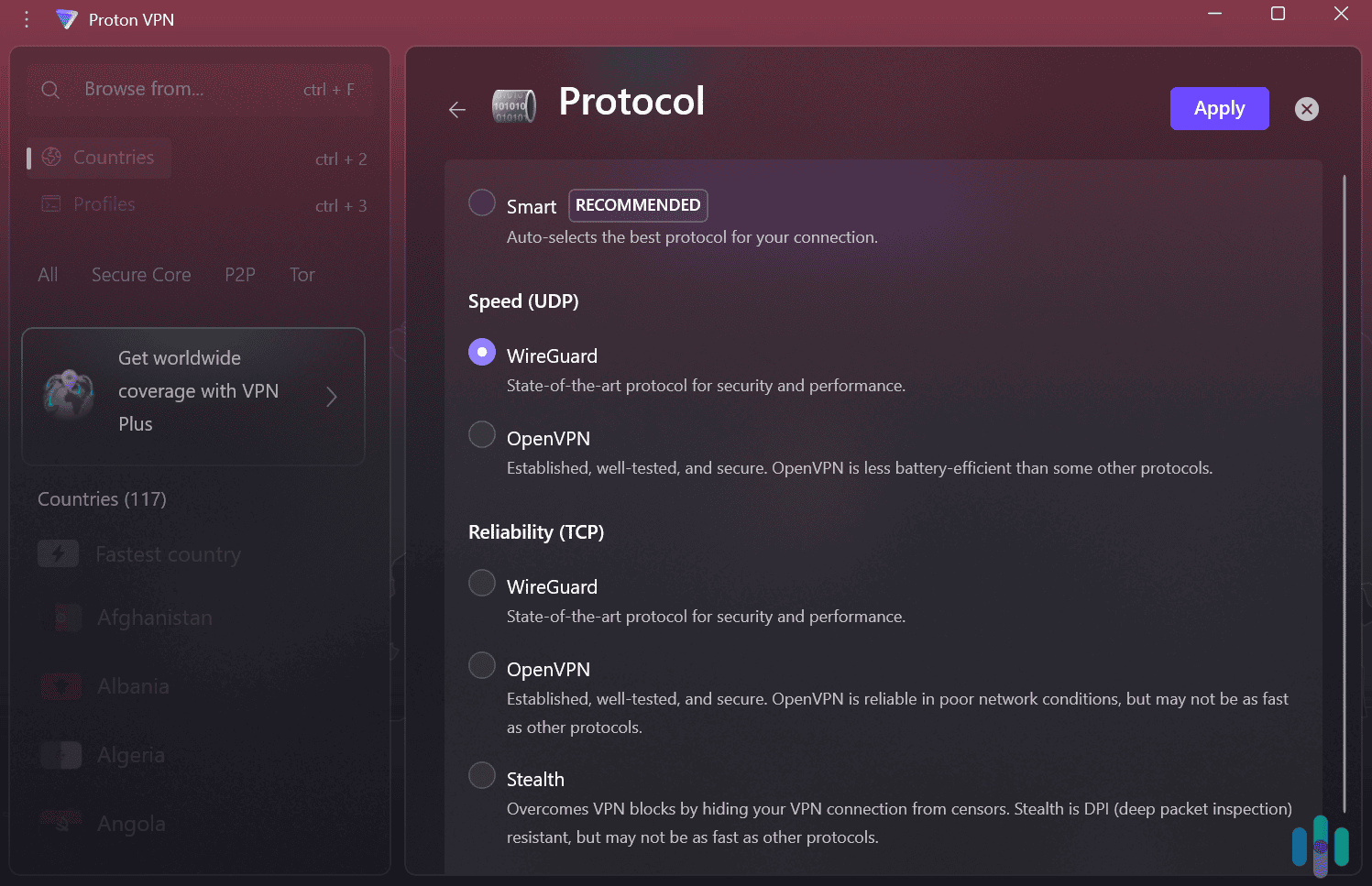1372x886 pixels.
Task: Click the Albania flag icon
Action: point(61,685)
